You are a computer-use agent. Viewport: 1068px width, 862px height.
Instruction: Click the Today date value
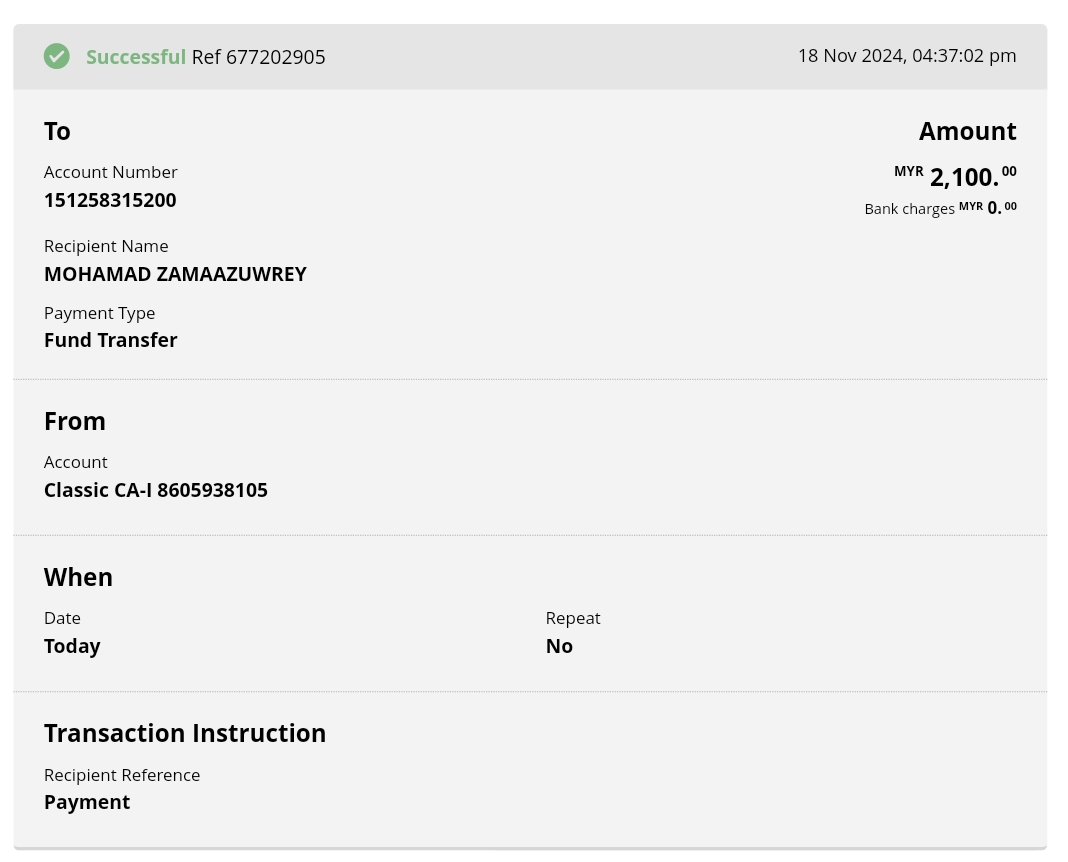pos(72,646)
